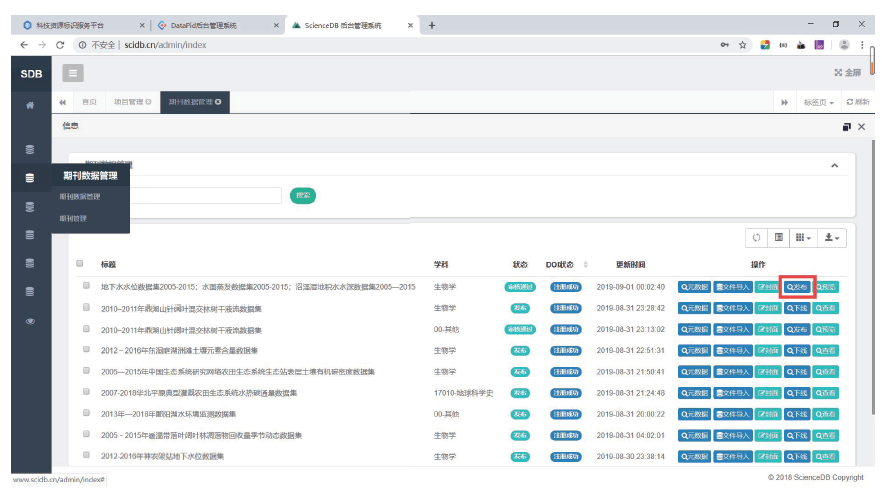Toggle the table card view icon
The height and width of the screenshot is (488, 882).
click(x=778, y=238)
